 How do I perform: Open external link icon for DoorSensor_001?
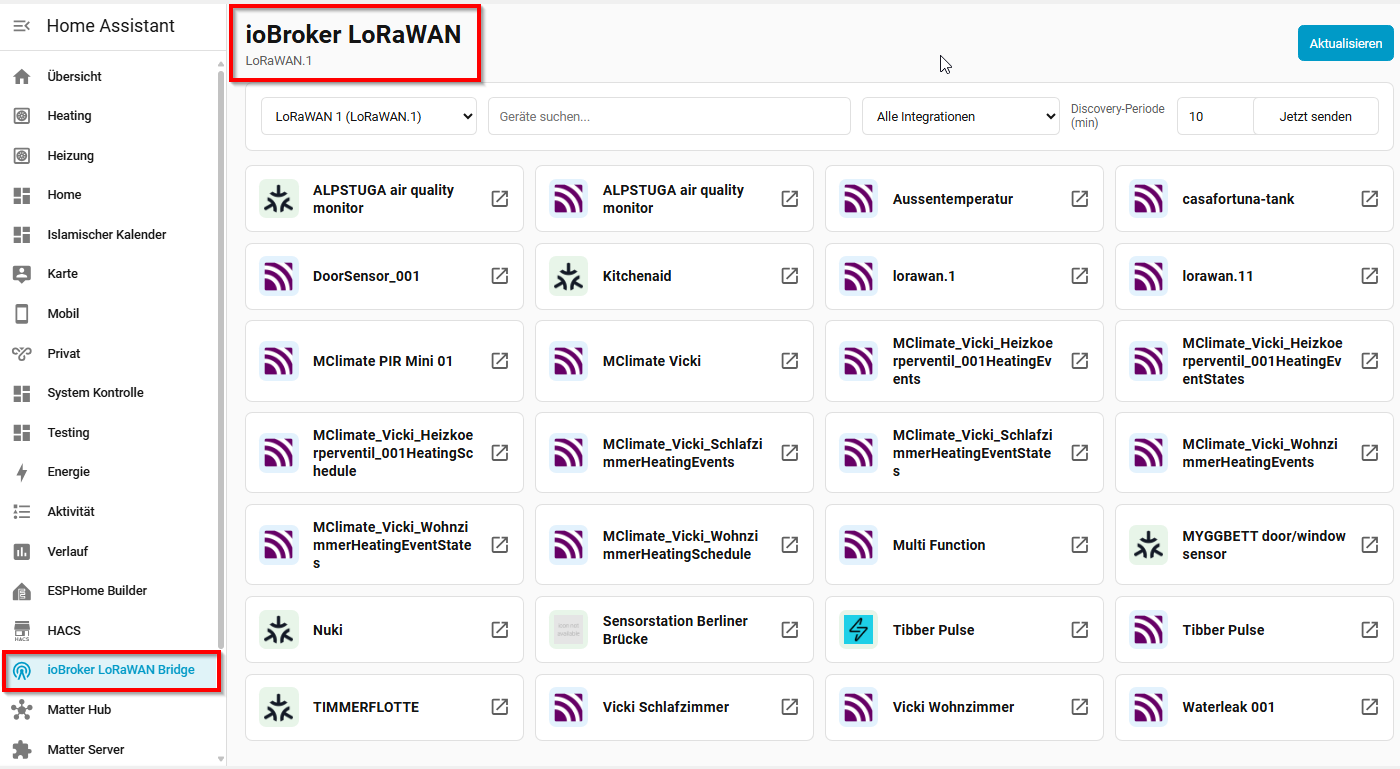pos(500,276)
